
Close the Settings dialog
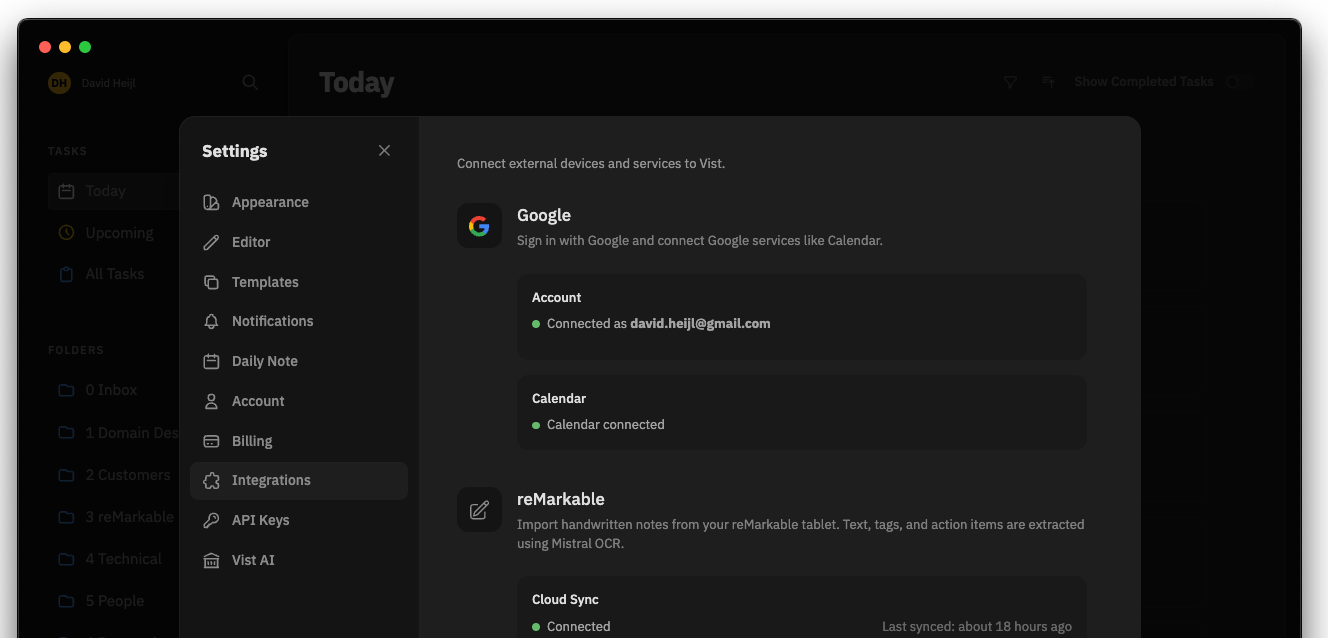click(x=384, y=150)
